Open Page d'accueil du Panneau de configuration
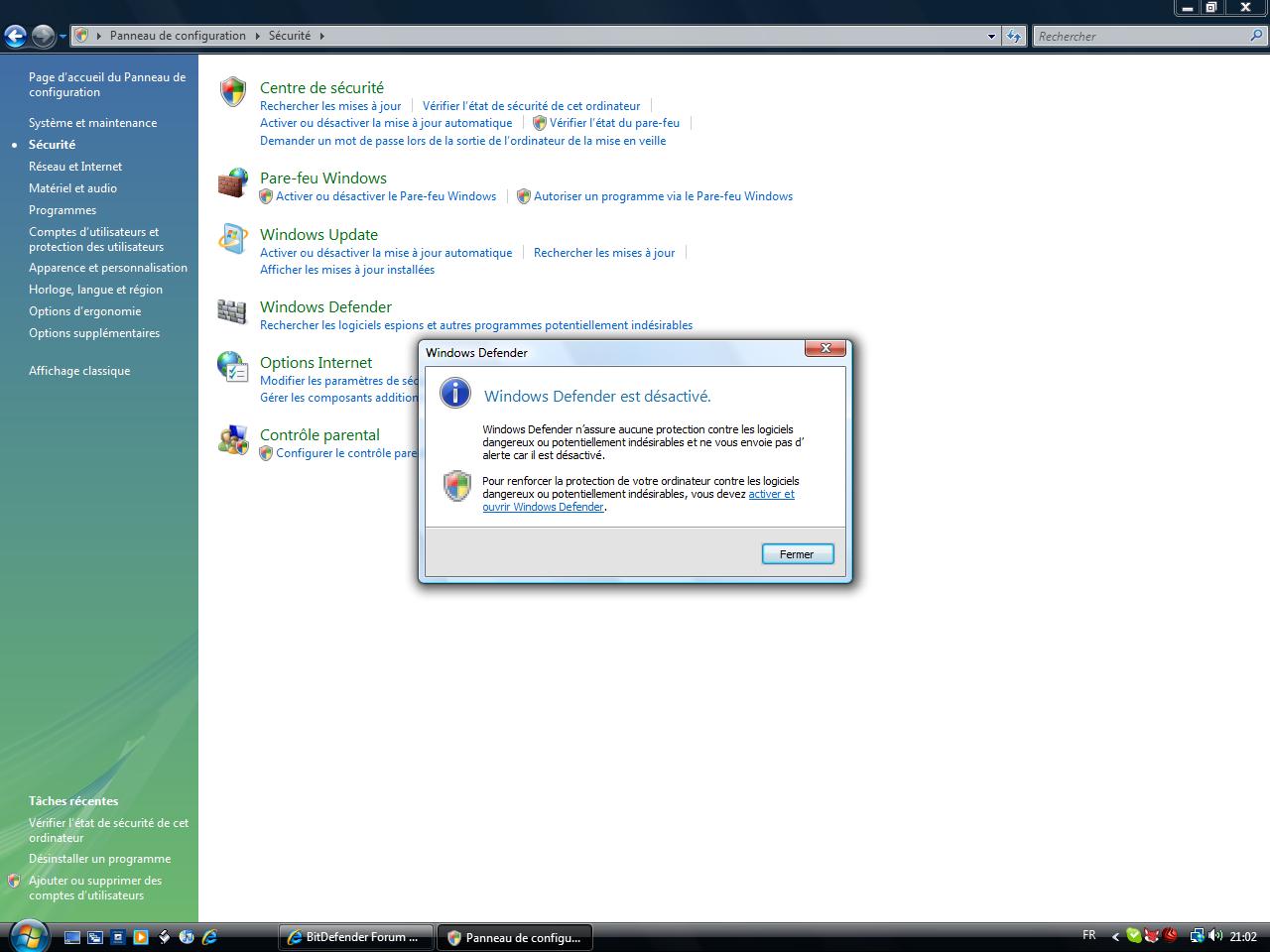This screenshot has height=952, width=1270. [x=107, y=84]
